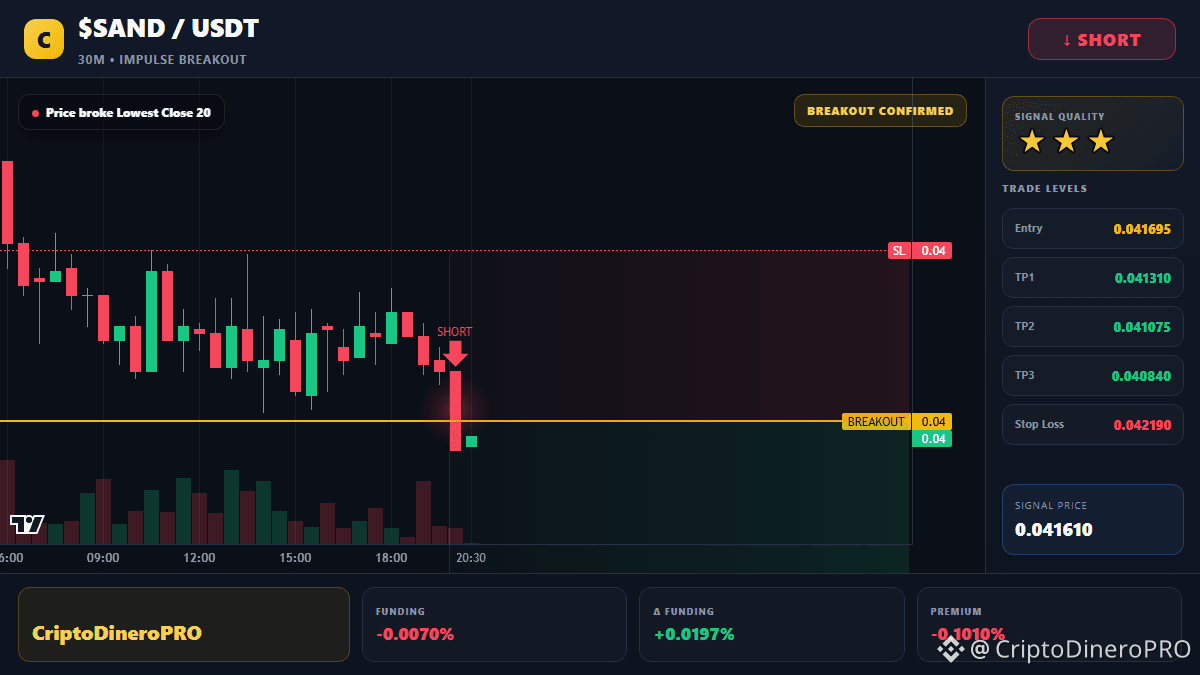This screenshot has height=675, width=1200.
Task: Click the 15:00 time axis label
Action: tap(295, 558)
